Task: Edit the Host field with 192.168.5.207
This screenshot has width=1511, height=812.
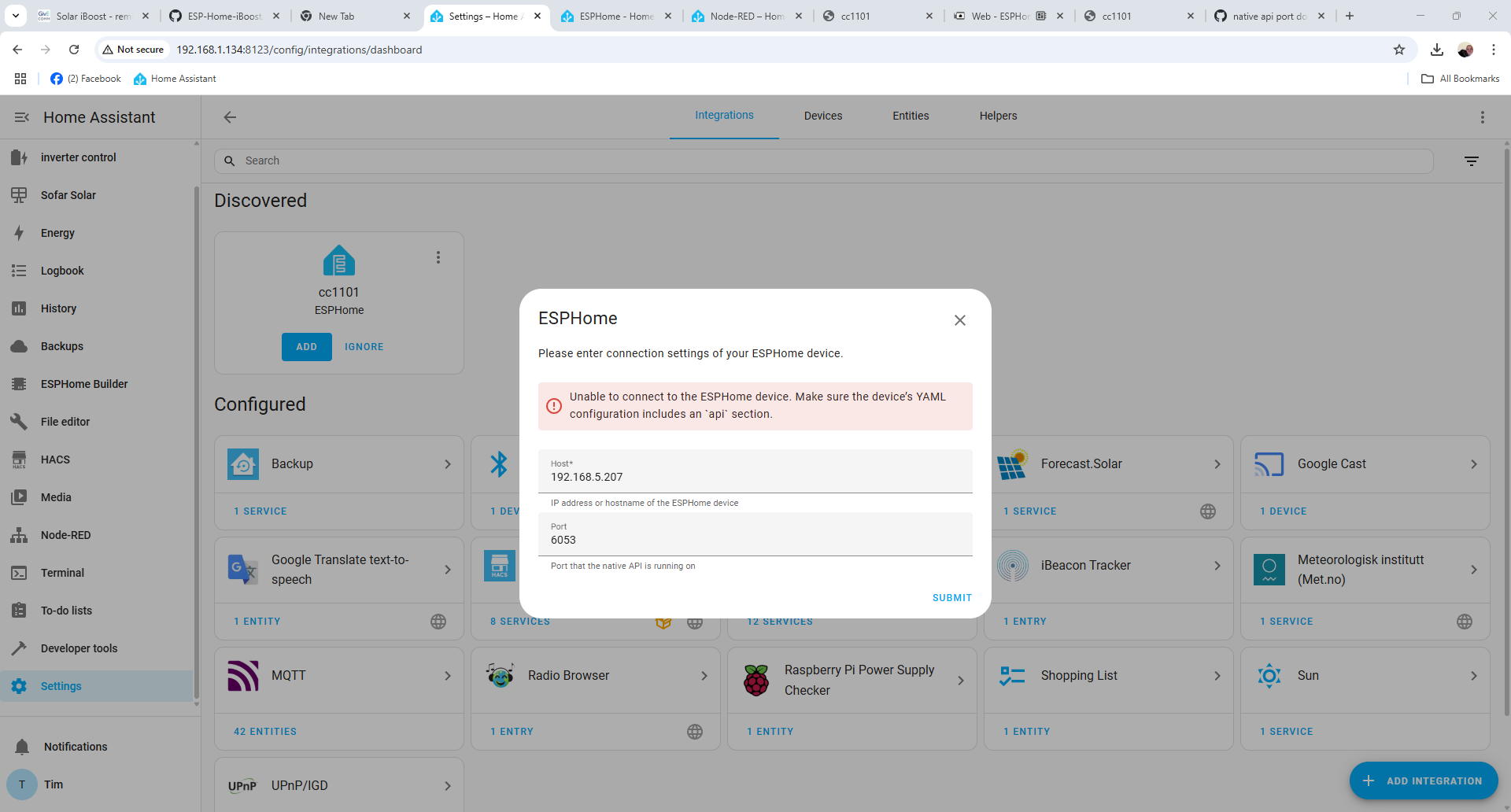Action: tap(755, 471)
